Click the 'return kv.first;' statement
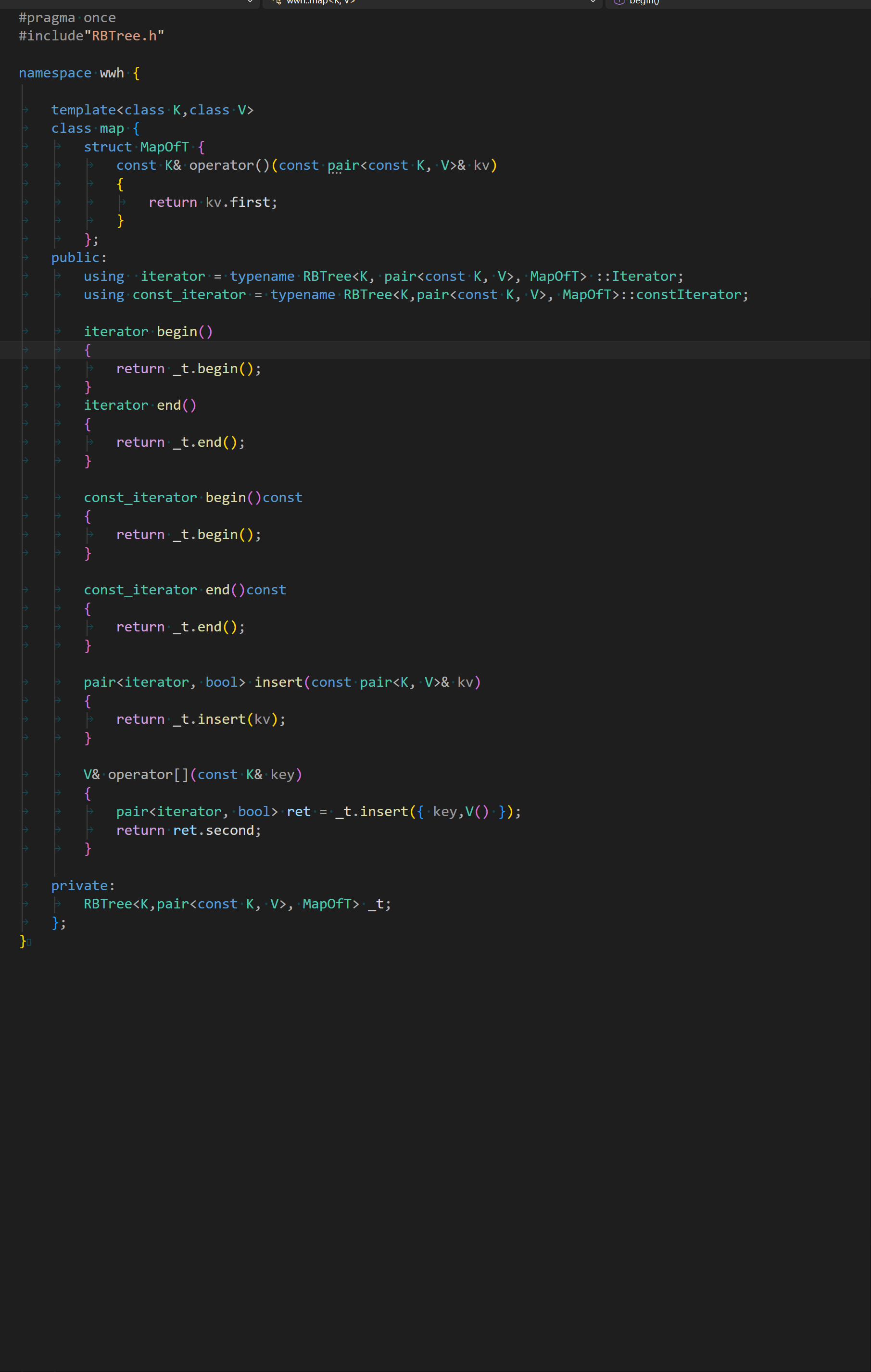This screenshot has height=1372, width=871. click(213, 202)
